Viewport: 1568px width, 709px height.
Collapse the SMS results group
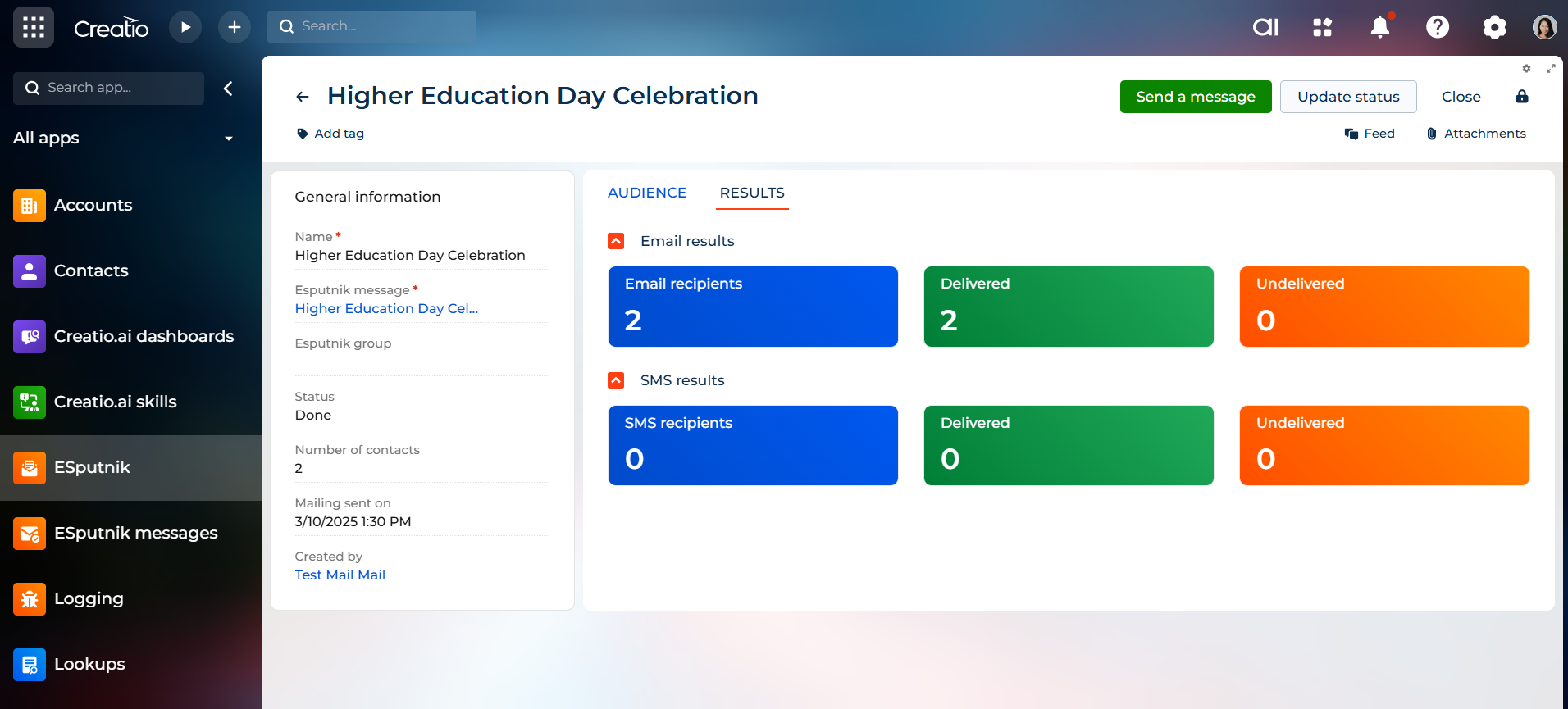616,380
